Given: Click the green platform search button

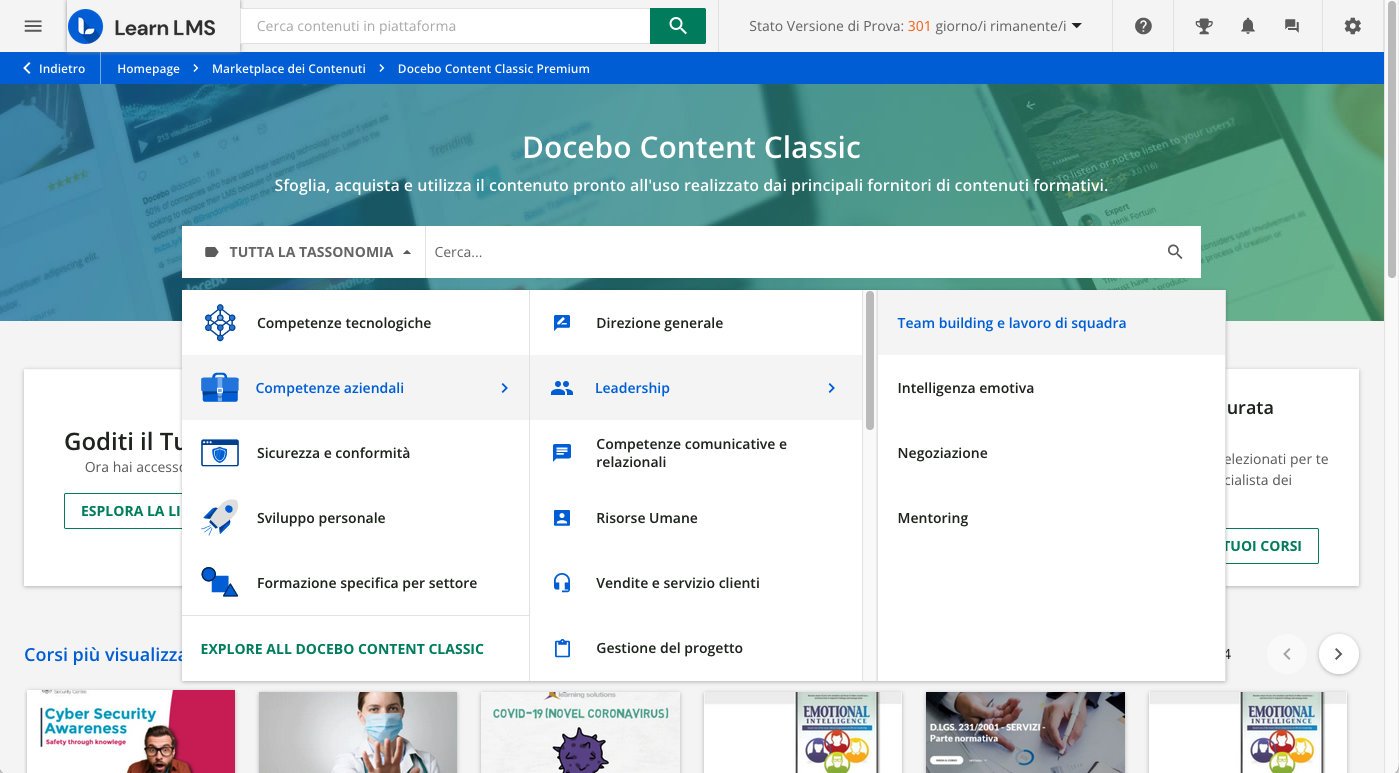Looking at the screenshot, I should point(678,26).
